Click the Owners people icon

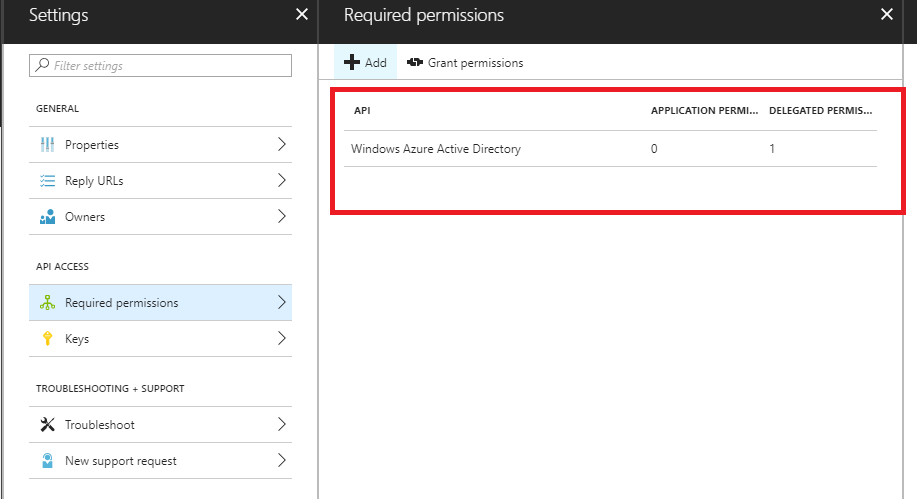(x=47, y=217)
